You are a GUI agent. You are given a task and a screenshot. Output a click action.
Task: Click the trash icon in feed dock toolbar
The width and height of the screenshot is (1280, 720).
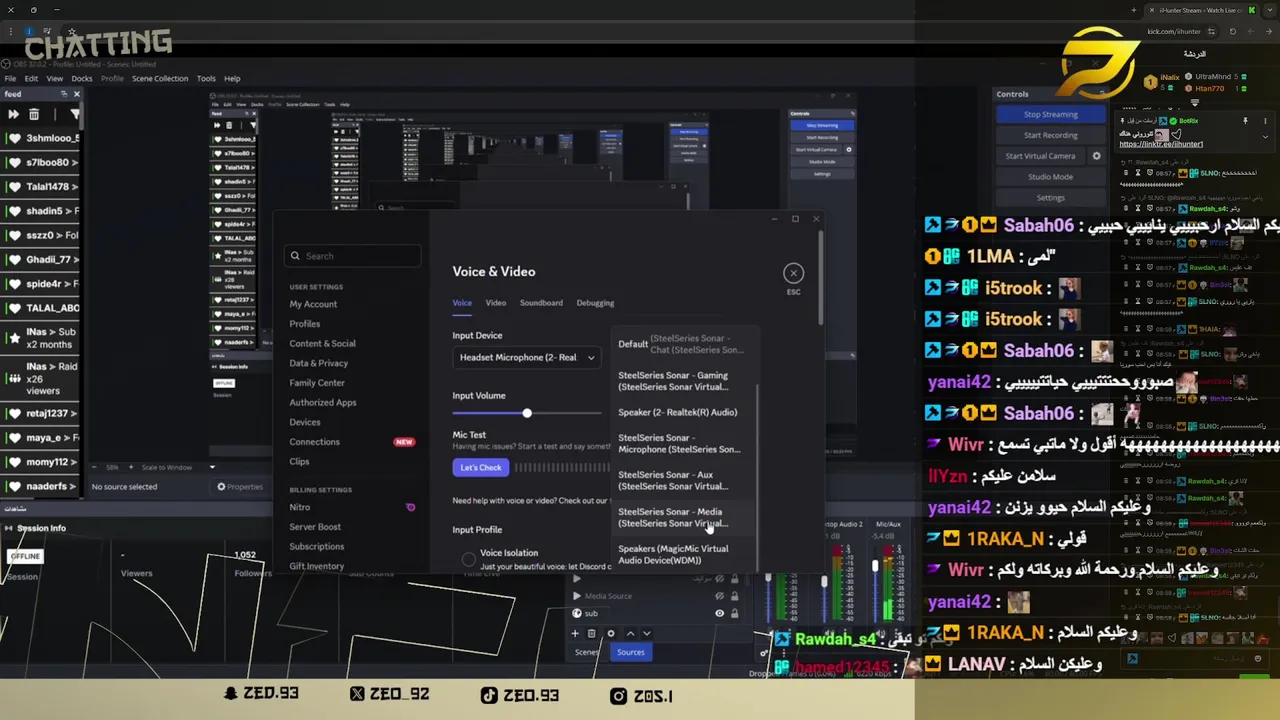(34, 114)
